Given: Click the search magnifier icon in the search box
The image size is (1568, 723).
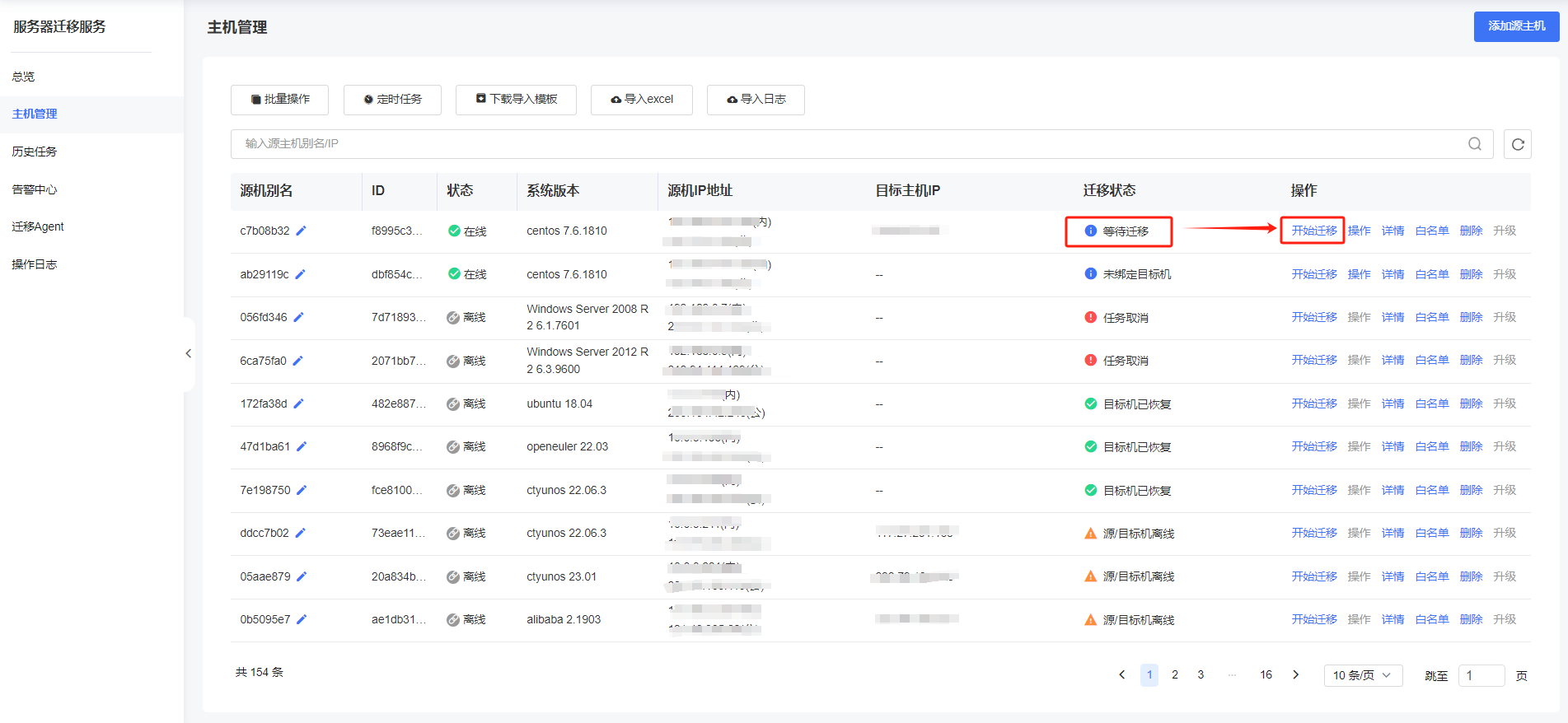Looking at the screenshot, I should click(x=1475, y=144).
